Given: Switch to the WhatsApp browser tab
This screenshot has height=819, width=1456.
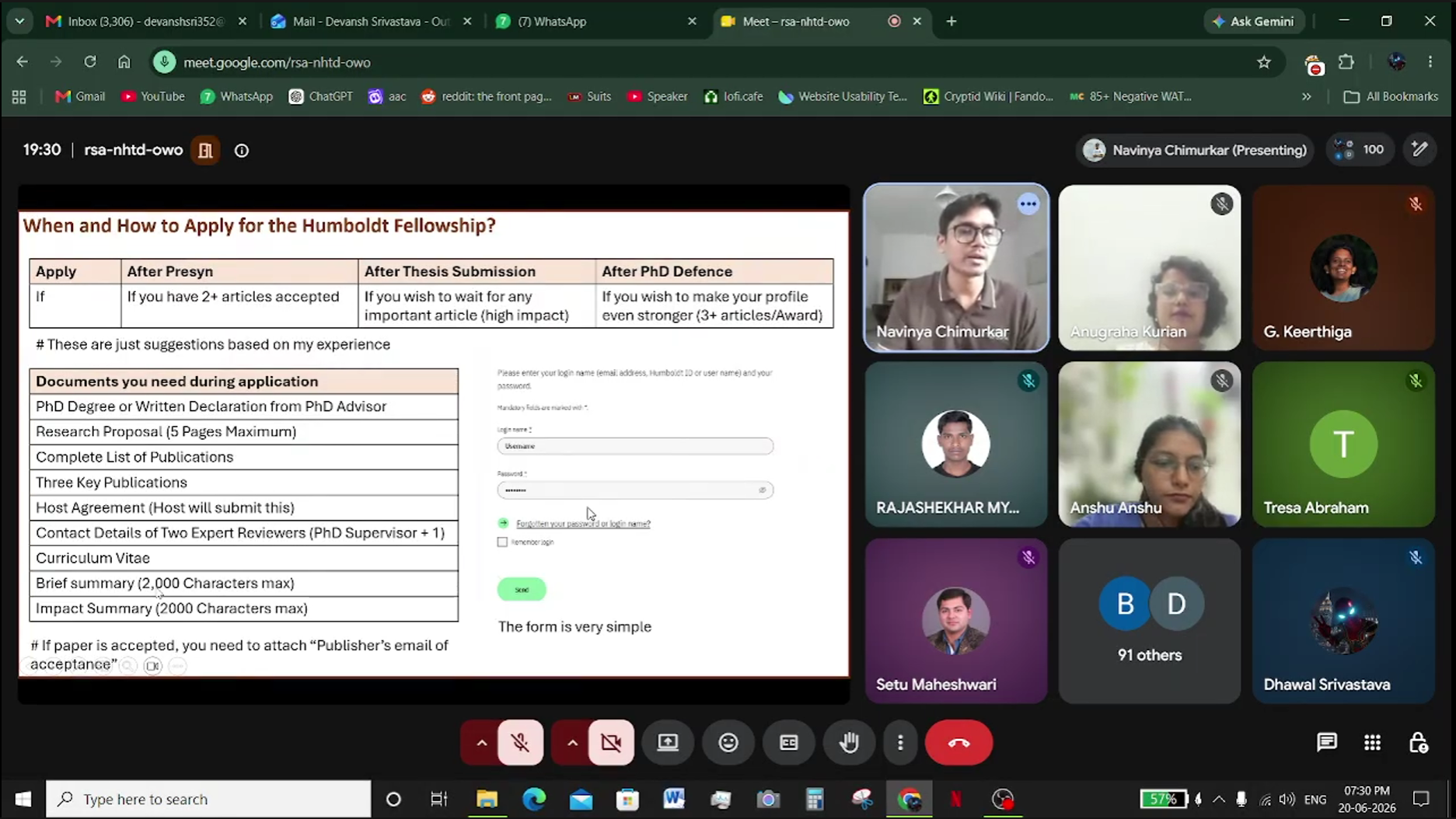Looking at the screenshot, I should pos(595,21).
